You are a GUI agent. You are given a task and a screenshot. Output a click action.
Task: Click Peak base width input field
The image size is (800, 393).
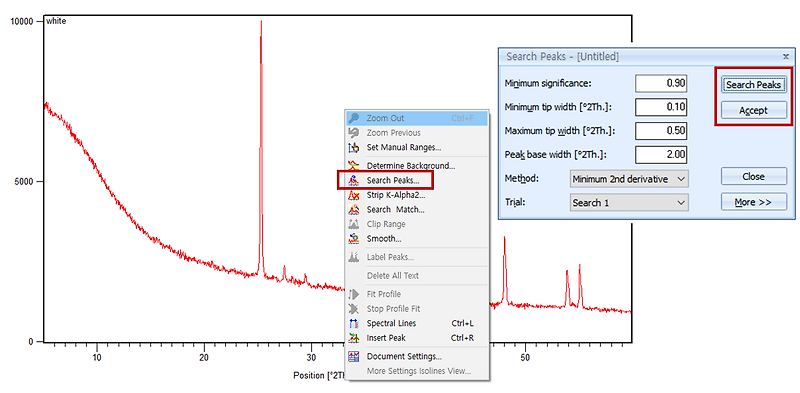coord(661,154)
